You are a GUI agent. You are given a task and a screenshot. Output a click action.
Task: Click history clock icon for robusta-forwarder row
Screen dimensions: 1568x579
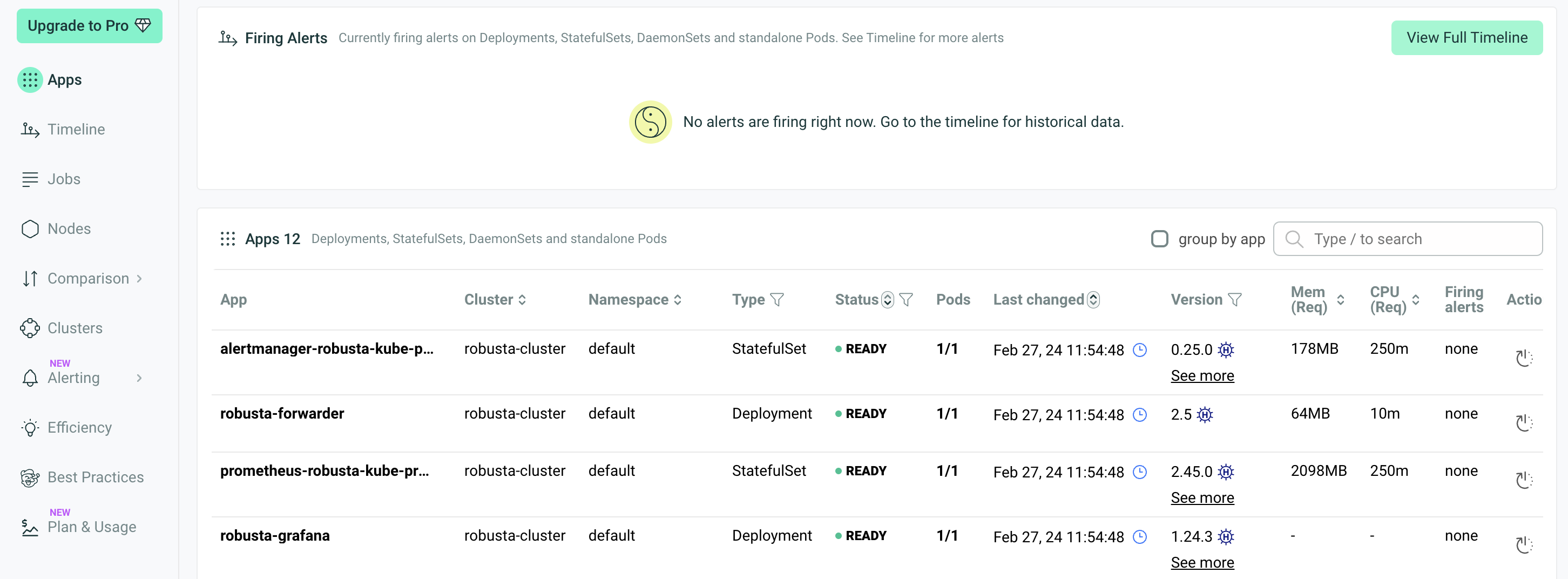tap(1139, 415)
